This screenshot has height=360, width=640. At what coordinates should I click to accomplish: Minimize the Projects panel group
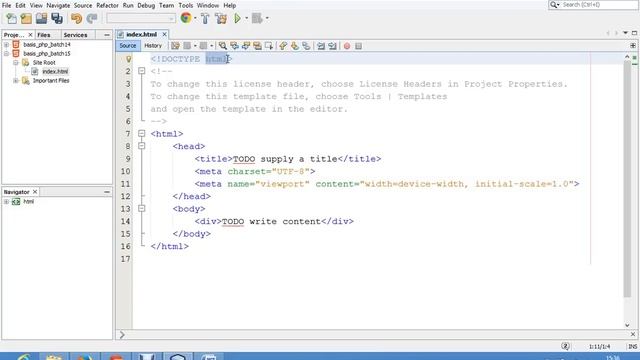point(107,35)
